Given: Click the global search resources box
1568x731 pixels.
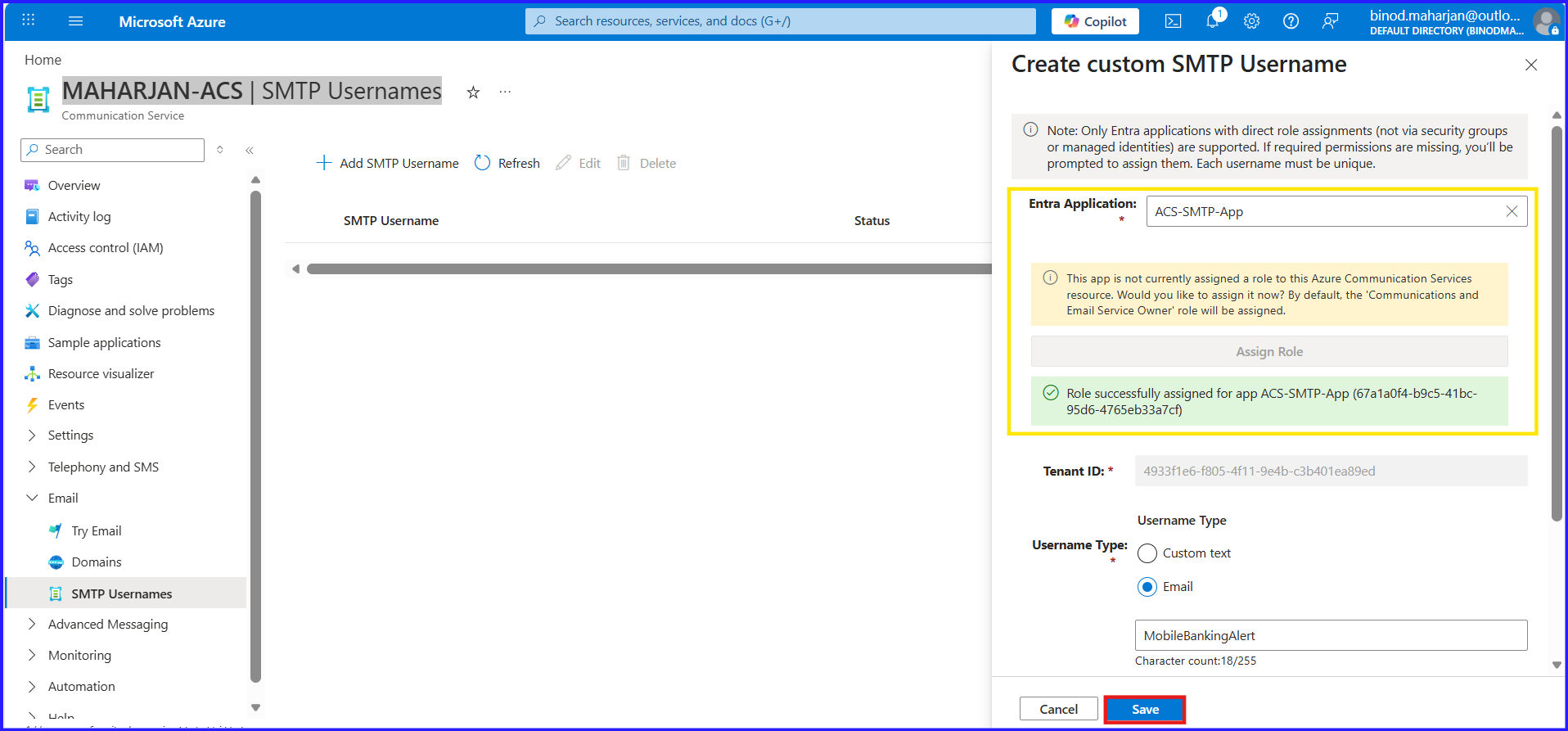Looking at the screenshot, I should coord(780,21).
